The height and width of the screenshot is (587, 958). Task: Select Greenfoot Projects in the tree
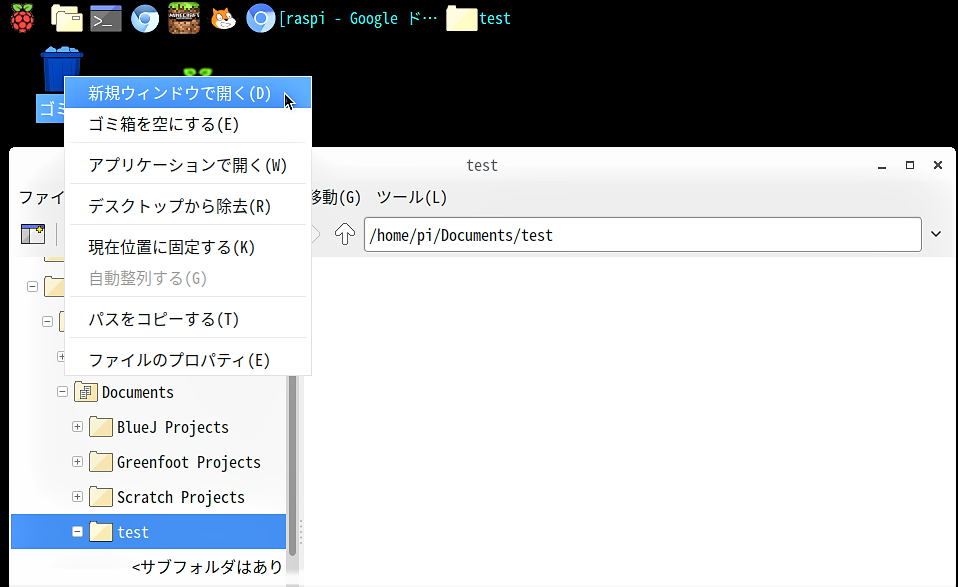pyautogui.click(x=189, y=462)
